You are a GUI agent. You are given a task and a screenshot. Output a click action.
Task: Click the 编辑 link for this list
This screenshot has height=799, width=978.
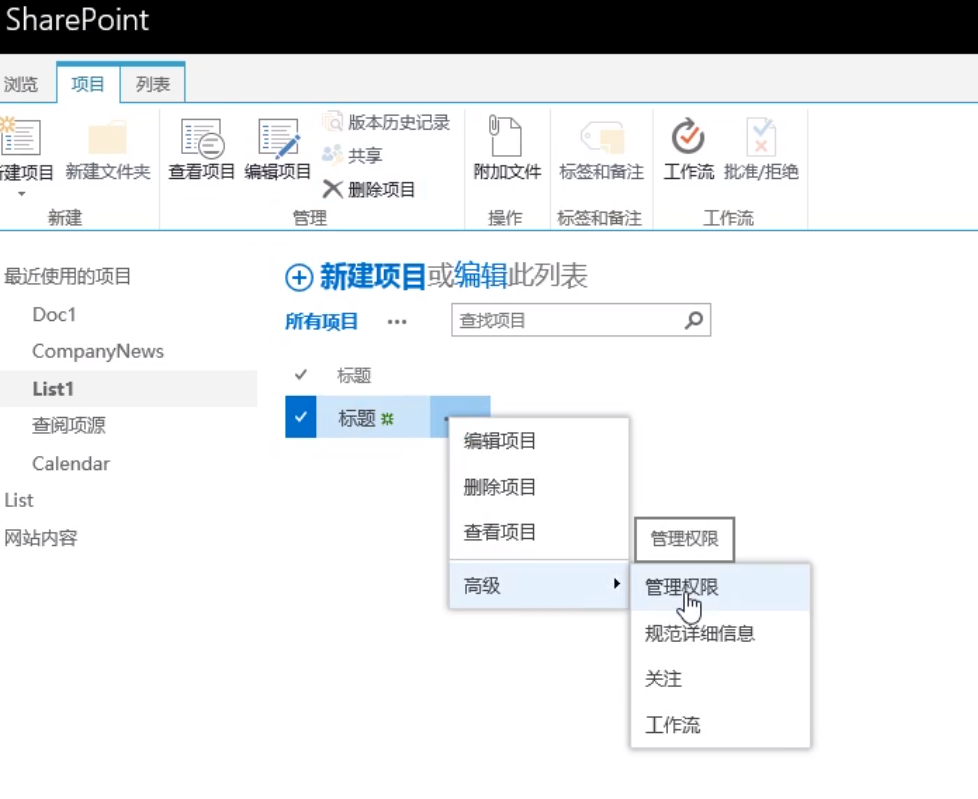[x=480, y=276]
